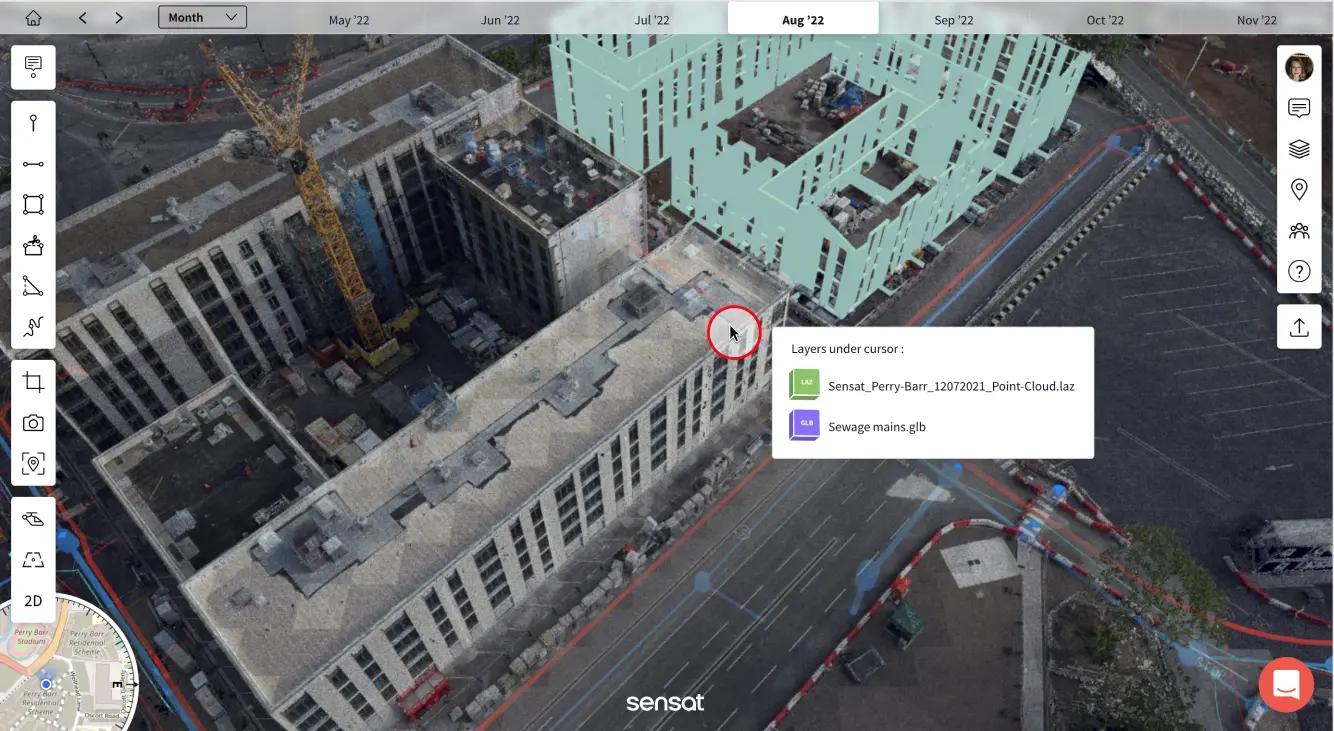Select the line distance measurement tool
1334x731 pixels.
click(33, 164)
